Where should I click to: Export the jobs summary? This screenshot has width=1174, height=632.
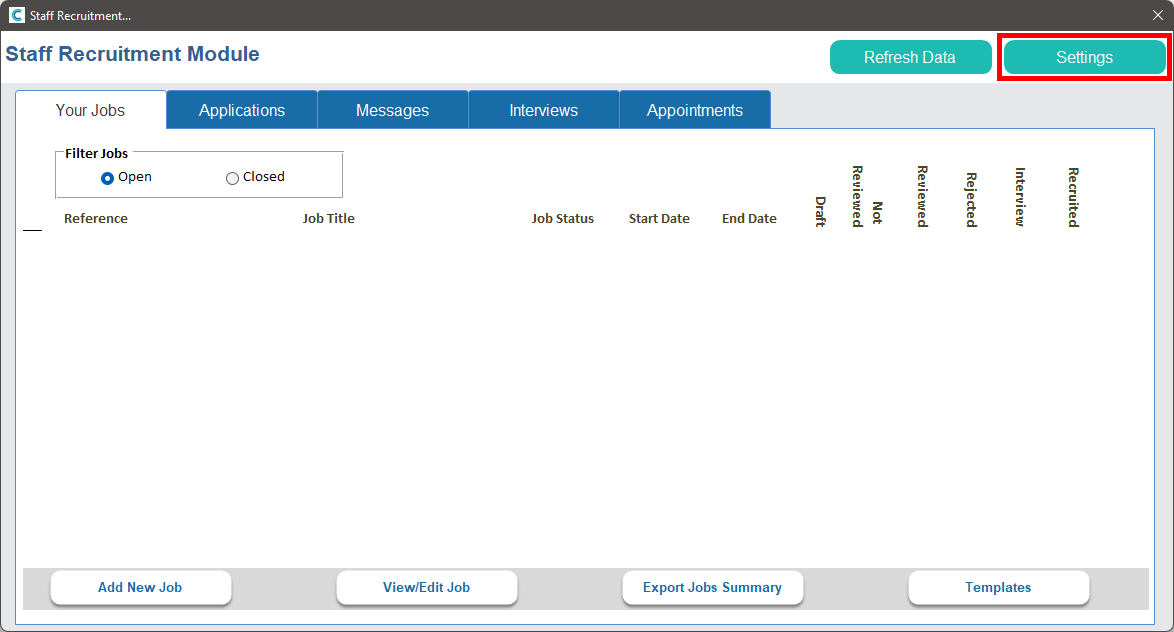[x=712, y=587]
